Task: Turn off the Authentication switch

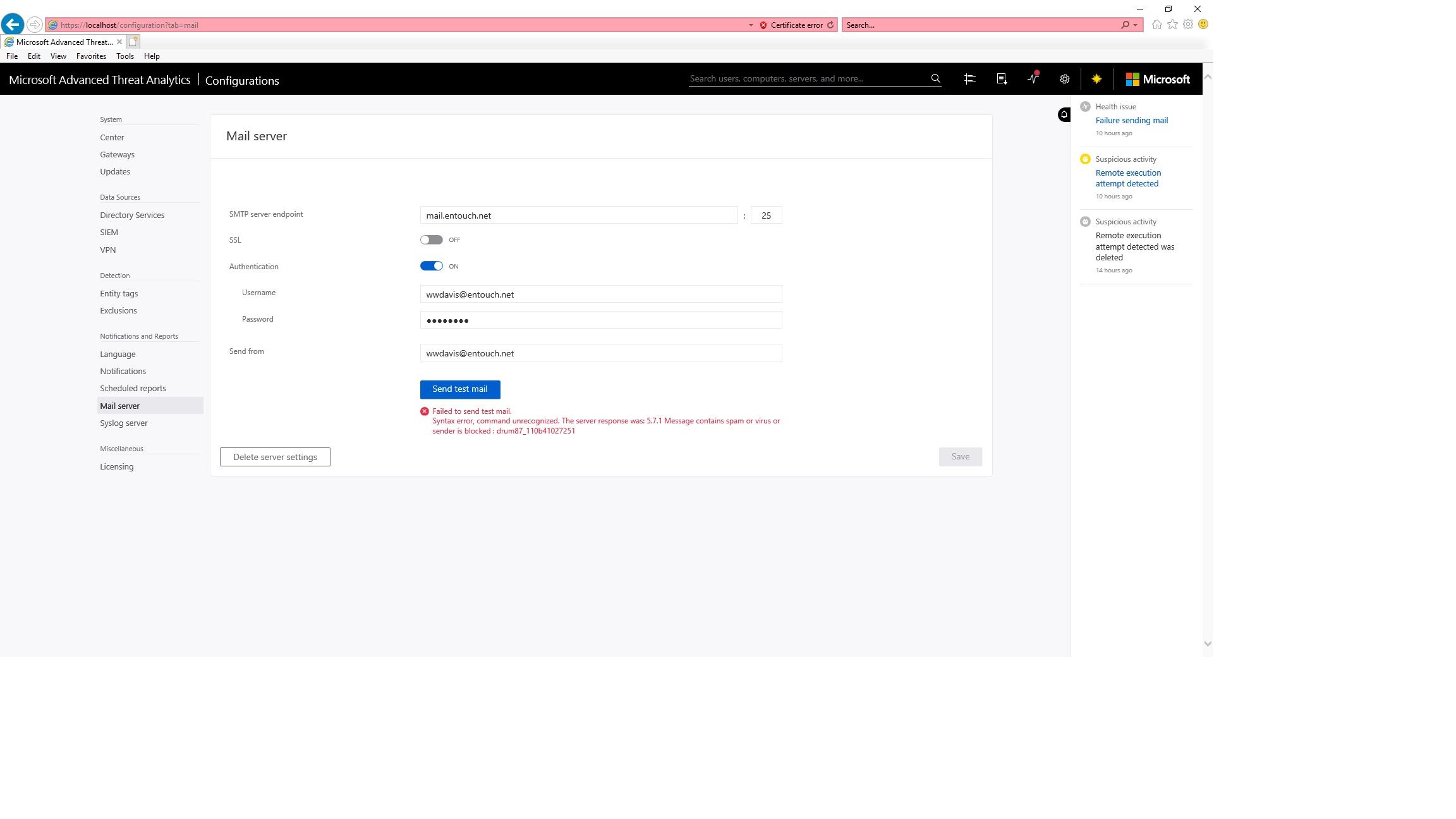Action: 432,266
